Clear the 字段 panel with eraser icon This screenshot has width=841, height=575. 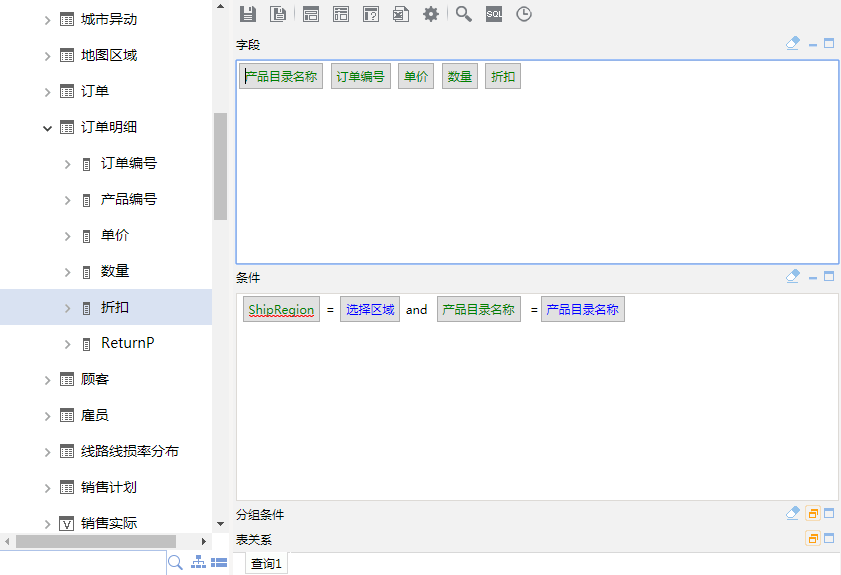point(793,43)
